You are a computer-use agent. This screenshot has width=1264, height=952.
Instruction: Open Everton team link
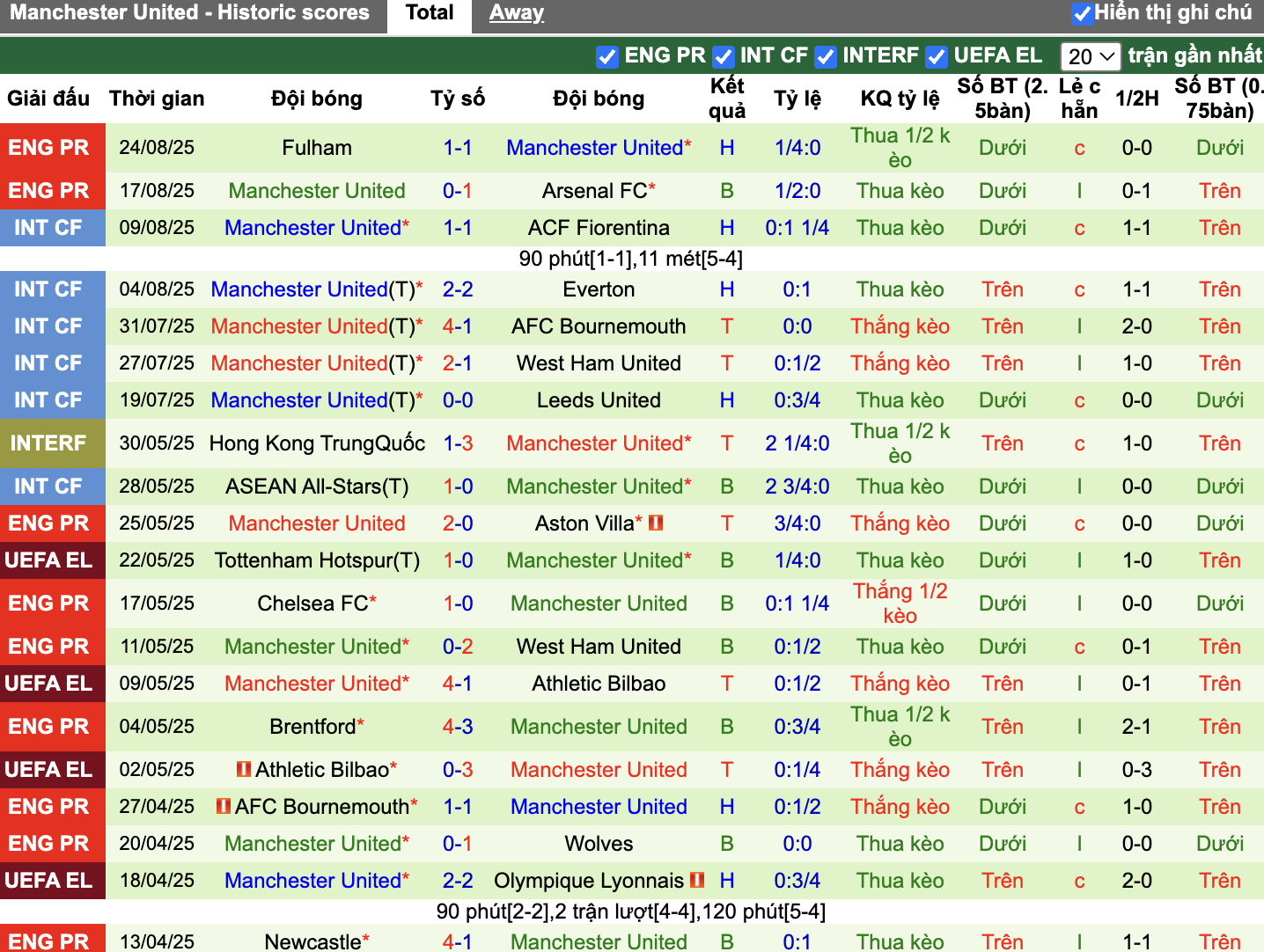[599, 289]
